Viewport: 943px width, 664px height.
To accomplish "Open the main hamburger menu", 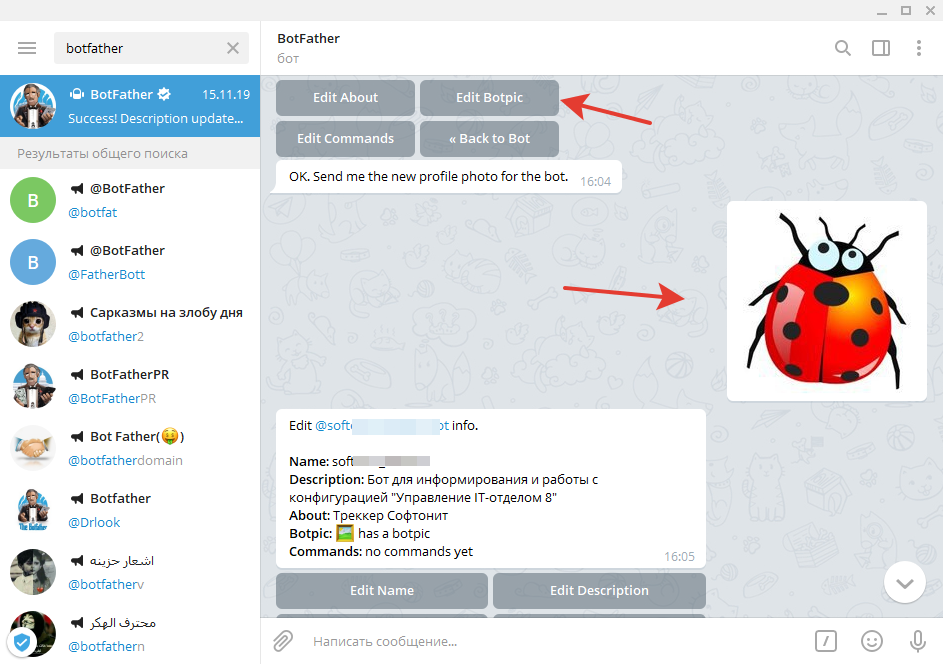I will pos(27,47).
